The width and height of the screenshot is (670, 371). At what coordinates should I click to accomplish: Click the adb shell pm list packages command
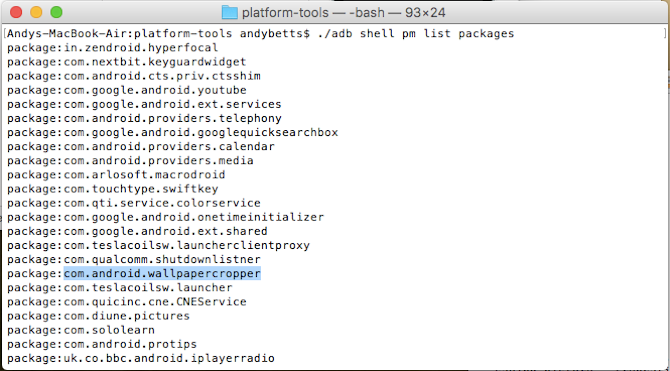coord(415,34)
